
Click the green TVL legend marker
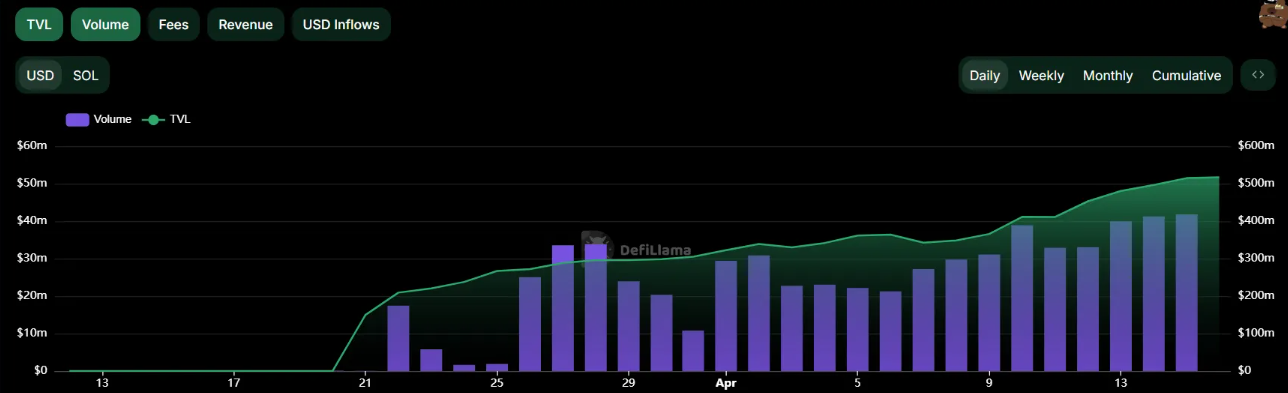[153, 119]
